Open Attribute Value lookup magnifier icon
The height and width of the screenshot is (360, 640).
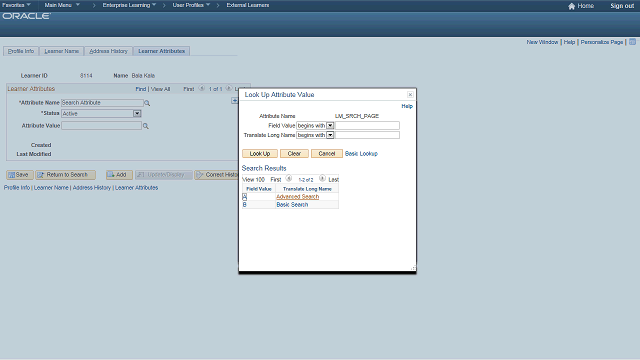[x=145, y=126]
